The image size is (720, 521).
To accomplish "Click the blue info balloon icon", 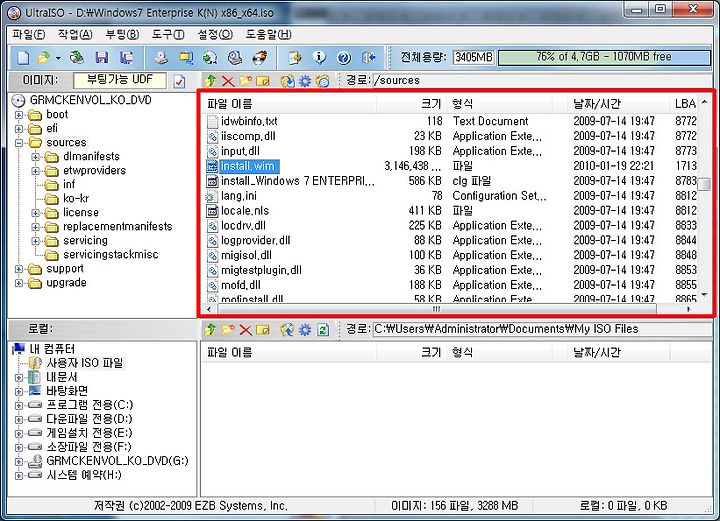I will point(320,57).
